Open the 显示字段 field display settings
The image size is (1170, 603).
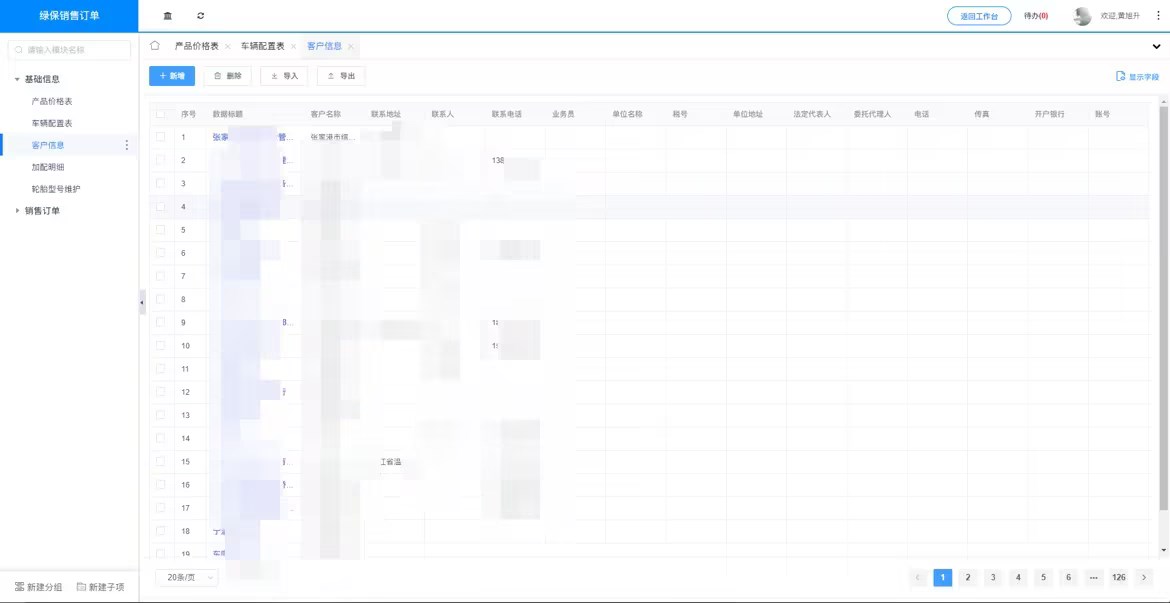1138,75
